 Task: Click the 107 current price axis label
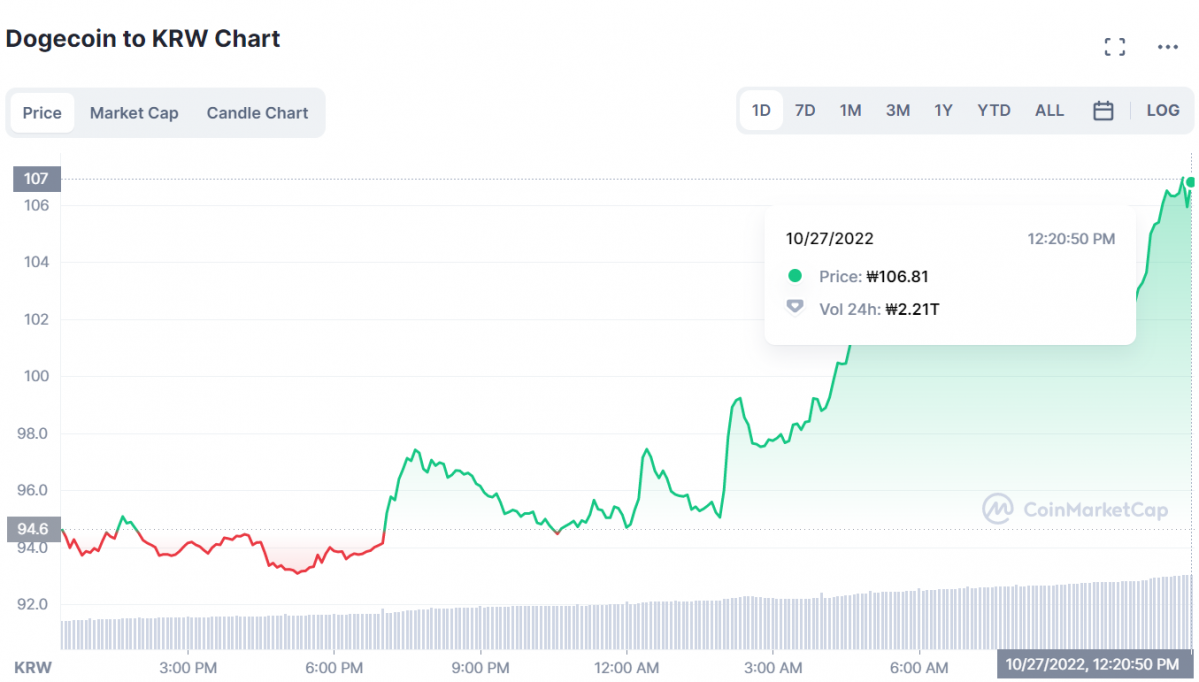tap(37, 179)
